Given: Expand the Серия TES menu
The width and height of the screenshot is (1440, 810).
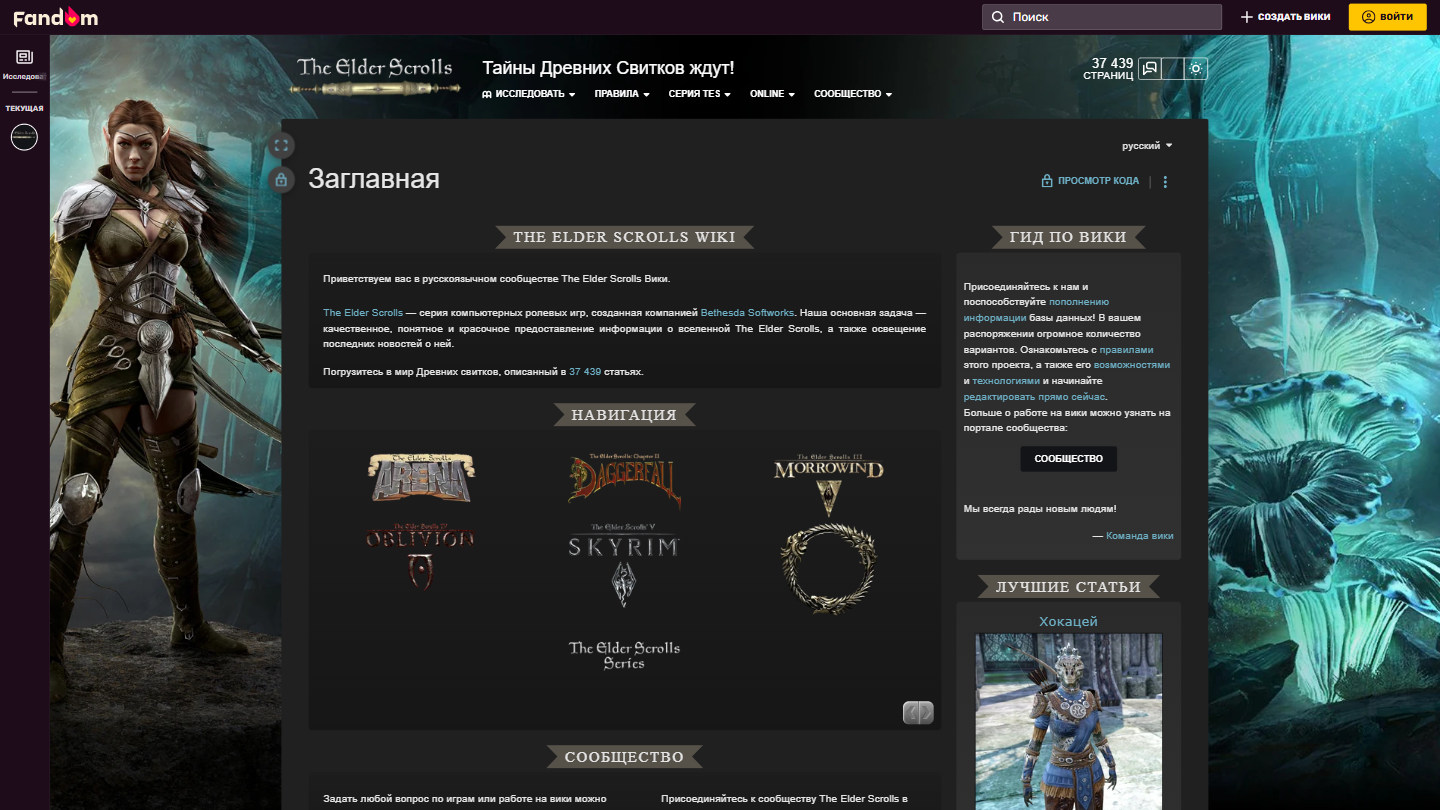Looking at the screenshot, I should click(x=700, y=94).
